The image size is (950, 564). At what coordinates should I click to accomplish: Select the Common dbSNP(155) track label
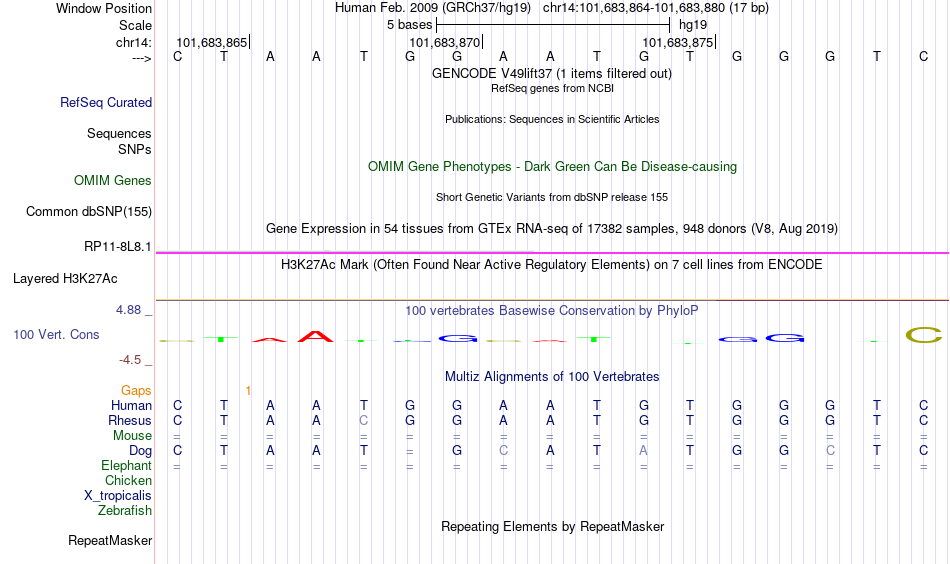[89, 211]
